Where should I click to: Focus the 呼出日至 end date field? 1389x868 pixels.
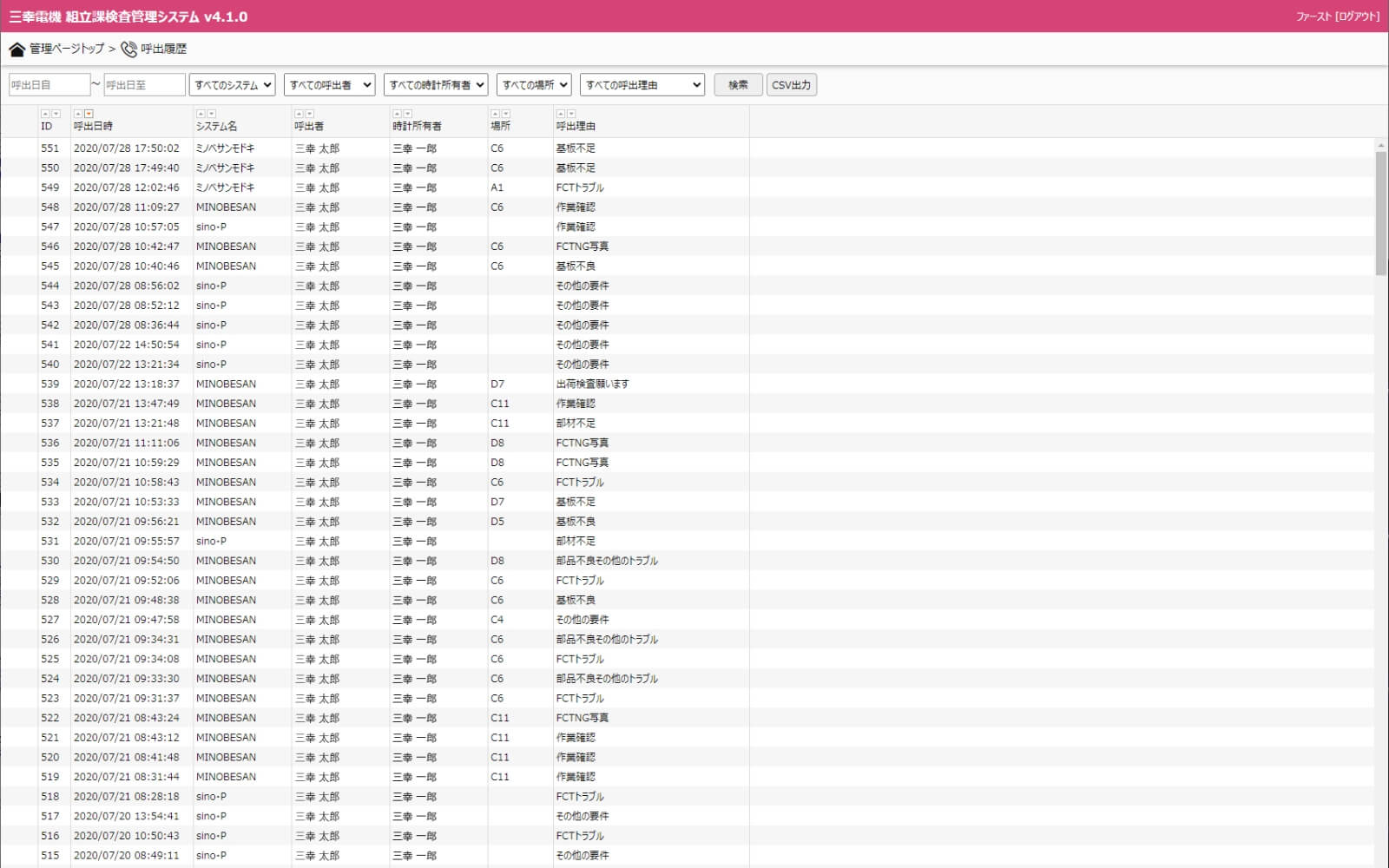pyautogui.click(x=144, y=85)
